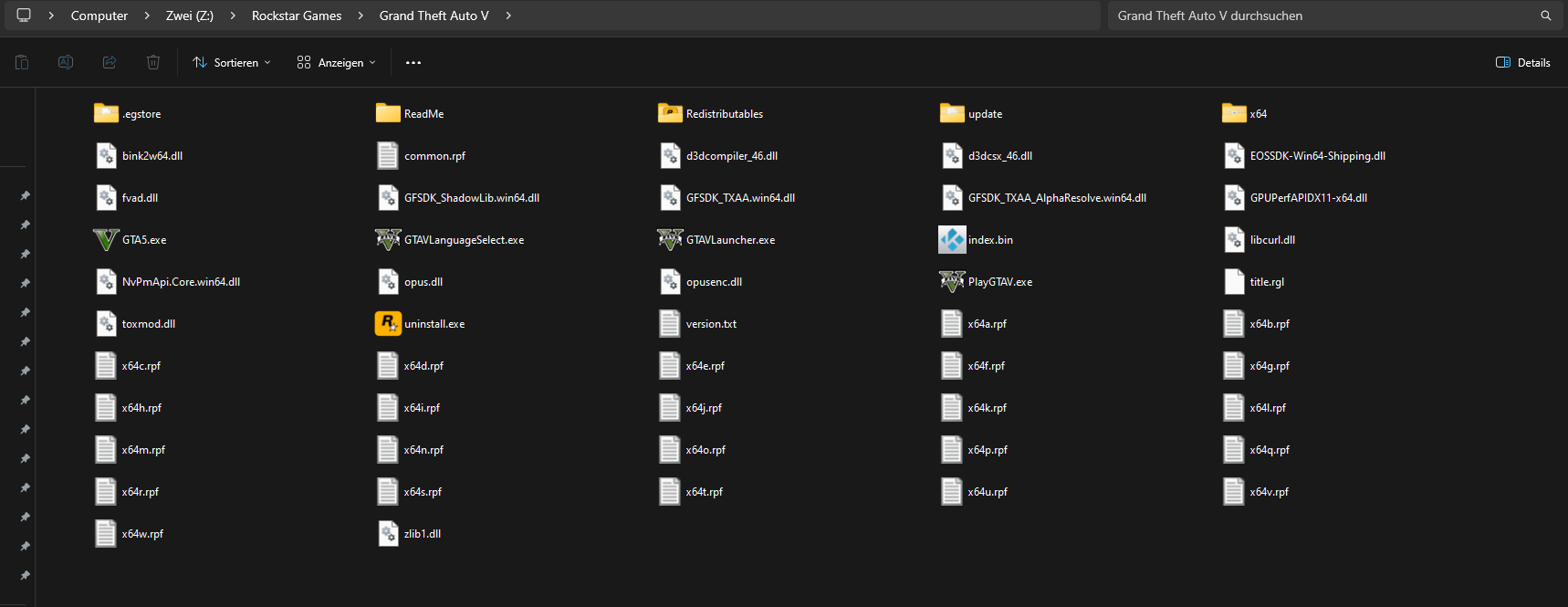Select the x64a.rpf file name
This screenshot has width=1568, height=607.
[x=988, y=324]
